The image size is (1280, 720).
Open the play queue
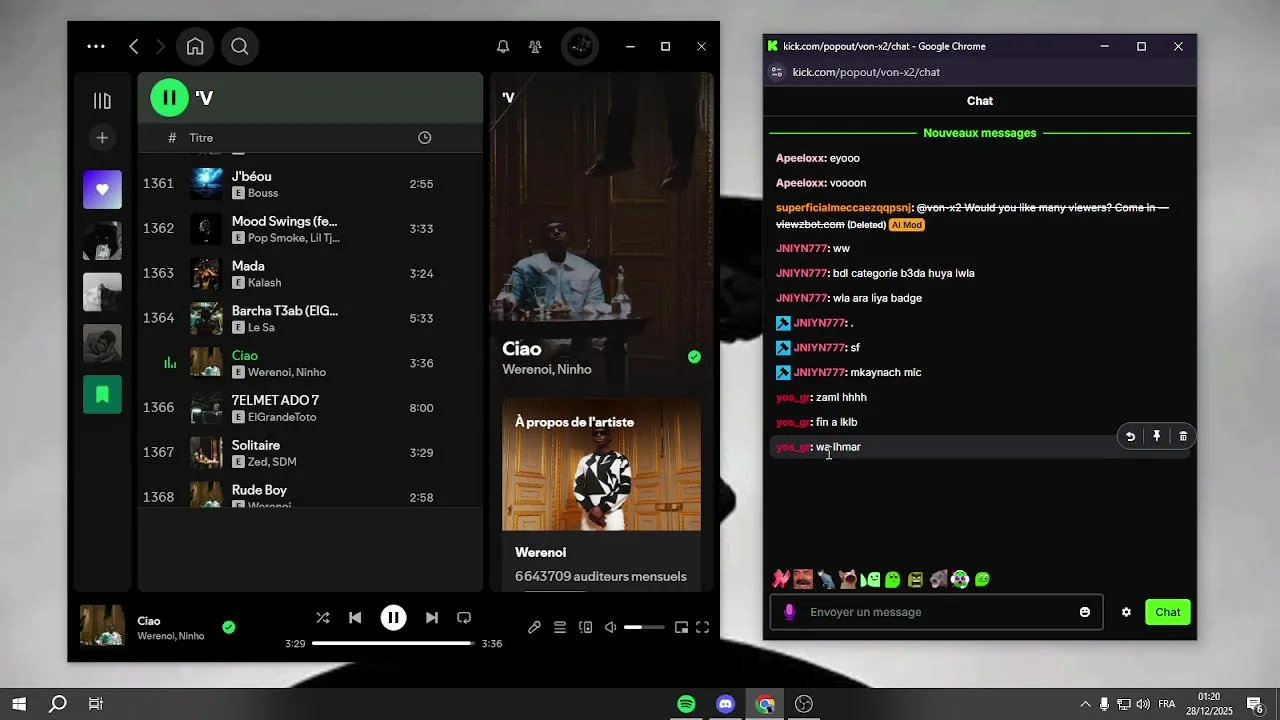(x=560, y=627)
